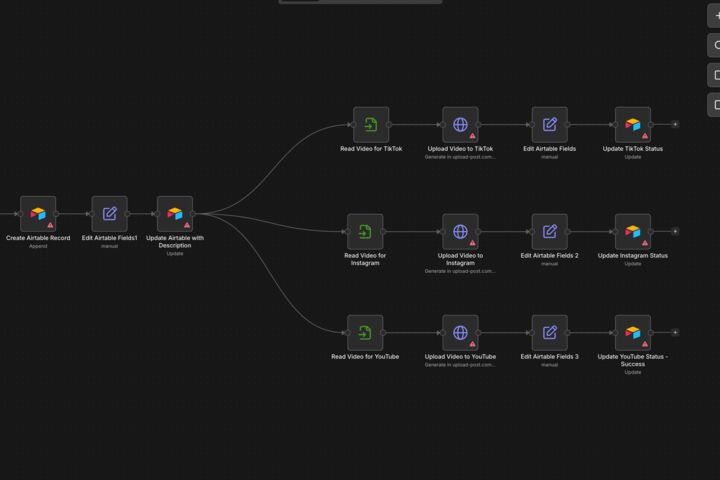Click the 'Read Video for Instagram' label

(x=365, y=259)
